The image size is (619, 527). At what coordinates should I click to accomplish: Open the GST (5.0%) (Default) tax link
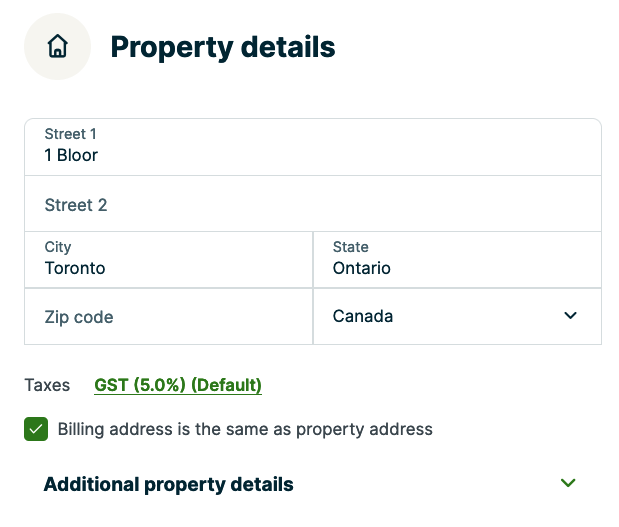click(178, 385)
